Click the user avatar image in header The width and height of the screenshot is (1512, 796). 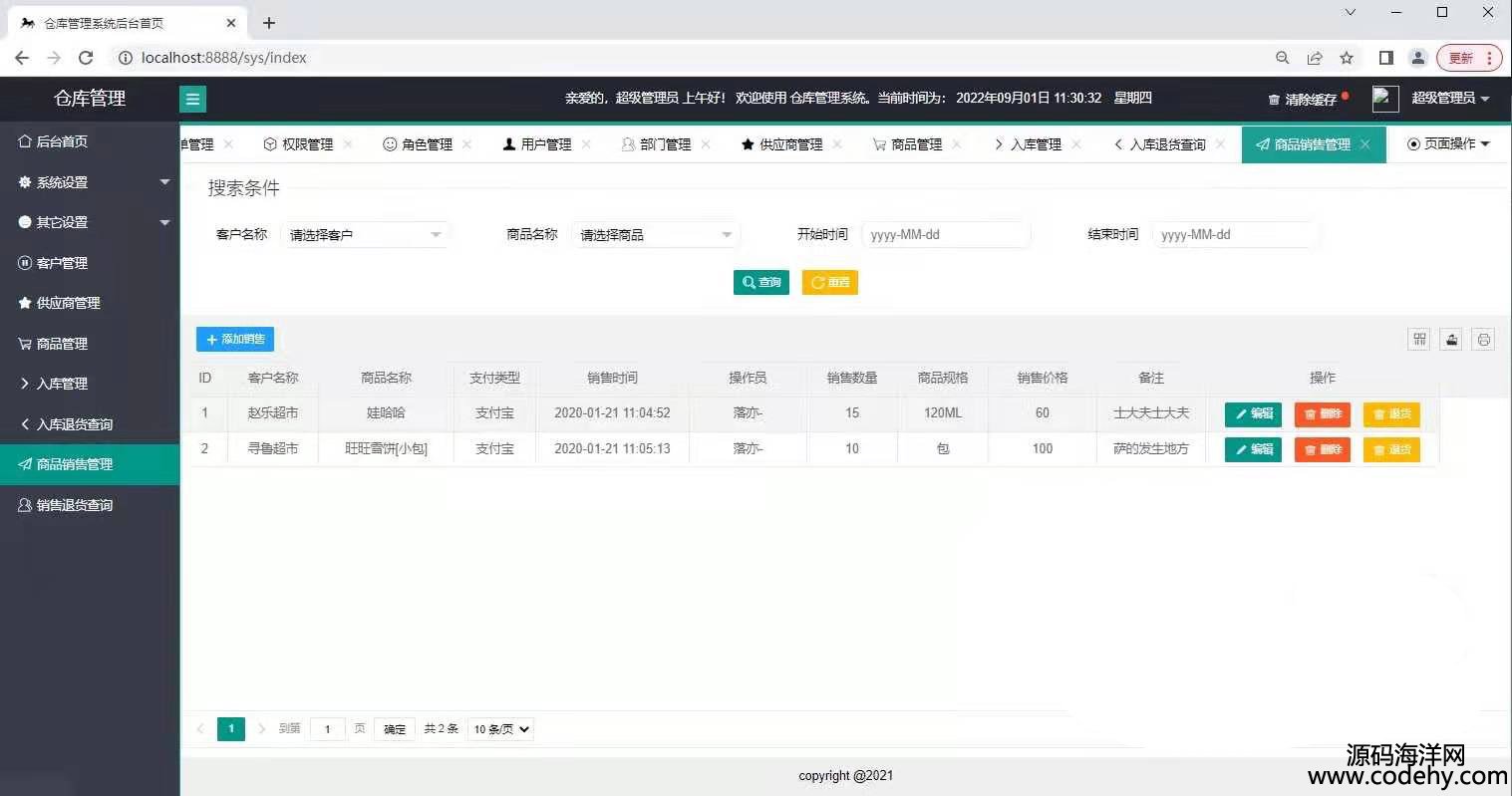[1385, 98]
